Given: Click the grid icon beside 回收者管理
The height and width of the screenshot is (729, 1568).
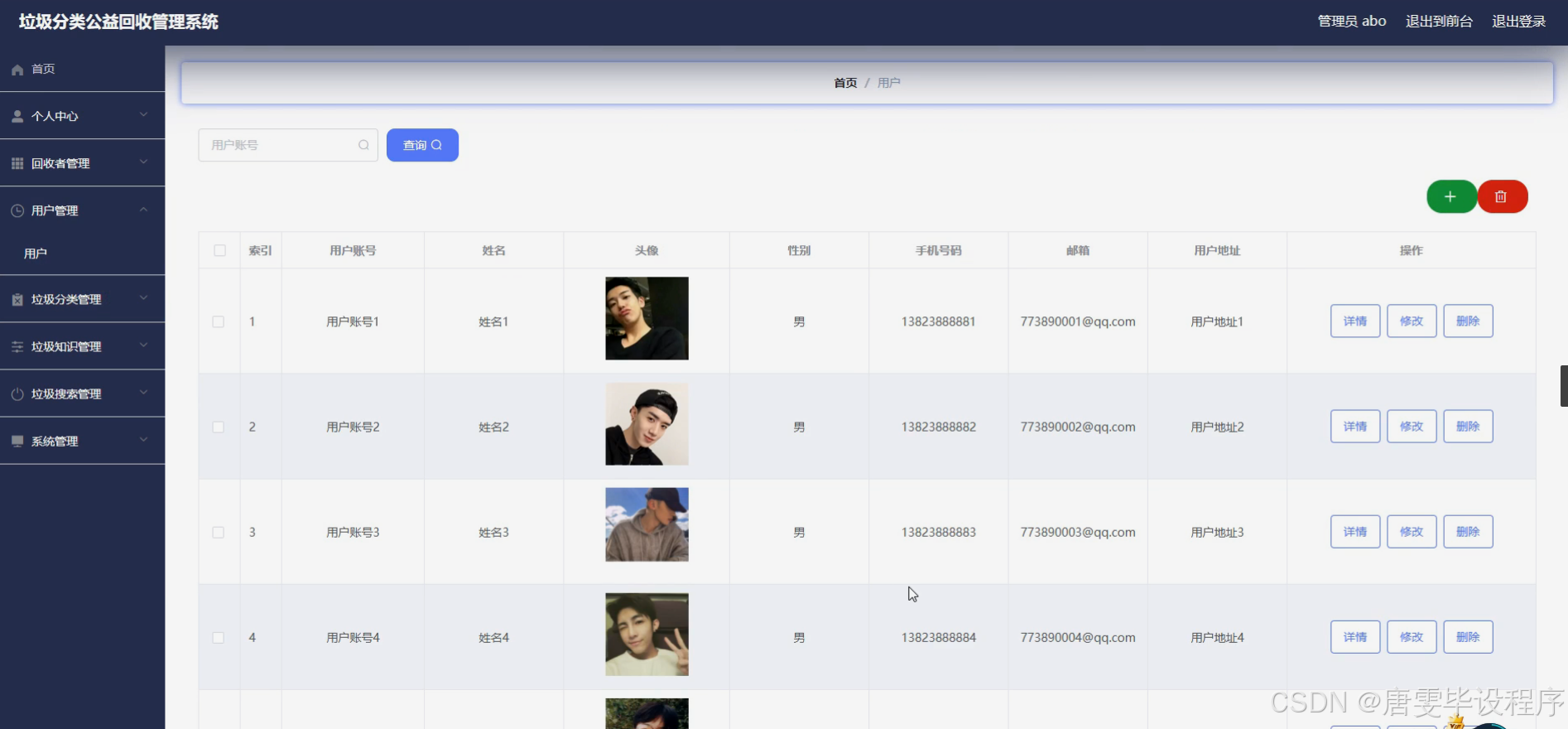Looking at the screenshot, I should tap(17, 164).
